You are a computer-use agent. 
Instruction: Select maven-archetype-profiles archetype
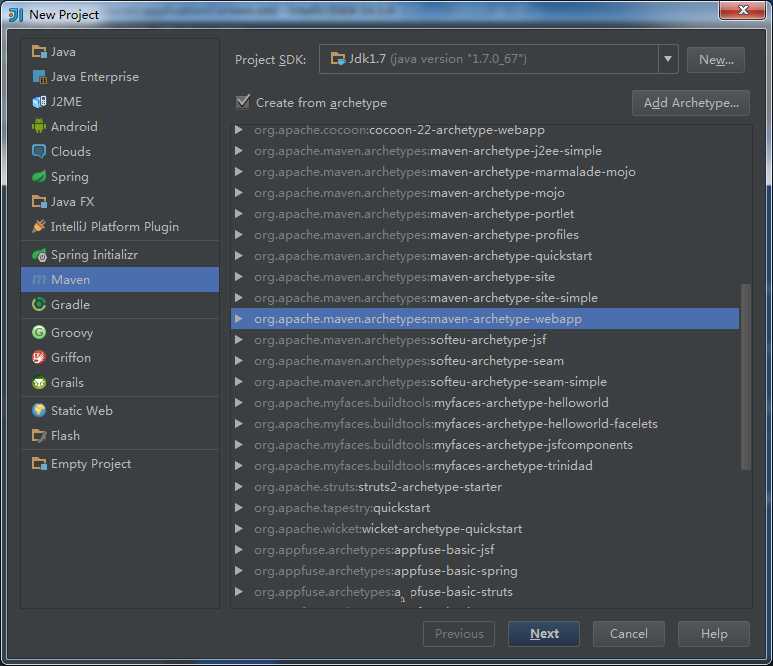pos(485,235)
